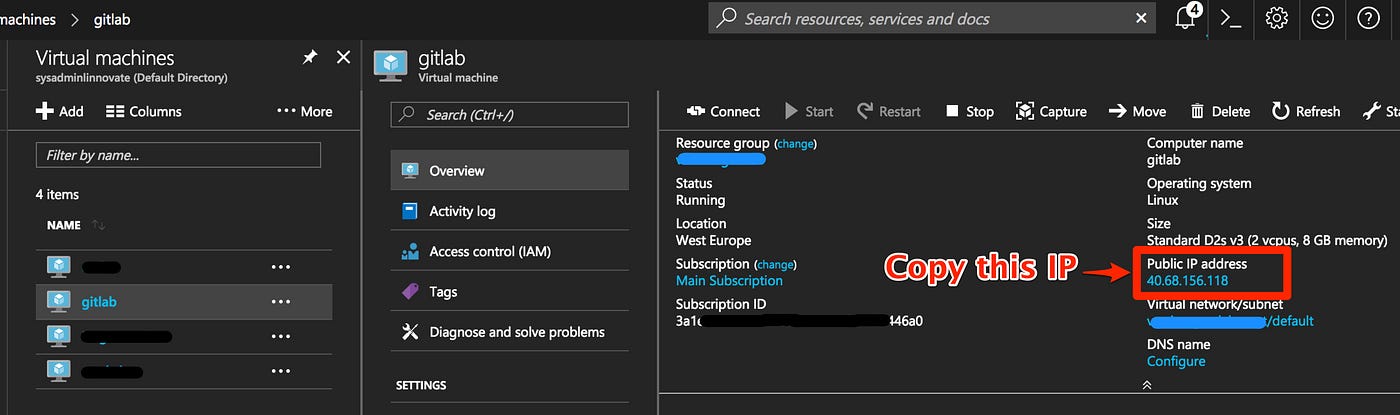Open the Overview menu item

tap(510, 171)
